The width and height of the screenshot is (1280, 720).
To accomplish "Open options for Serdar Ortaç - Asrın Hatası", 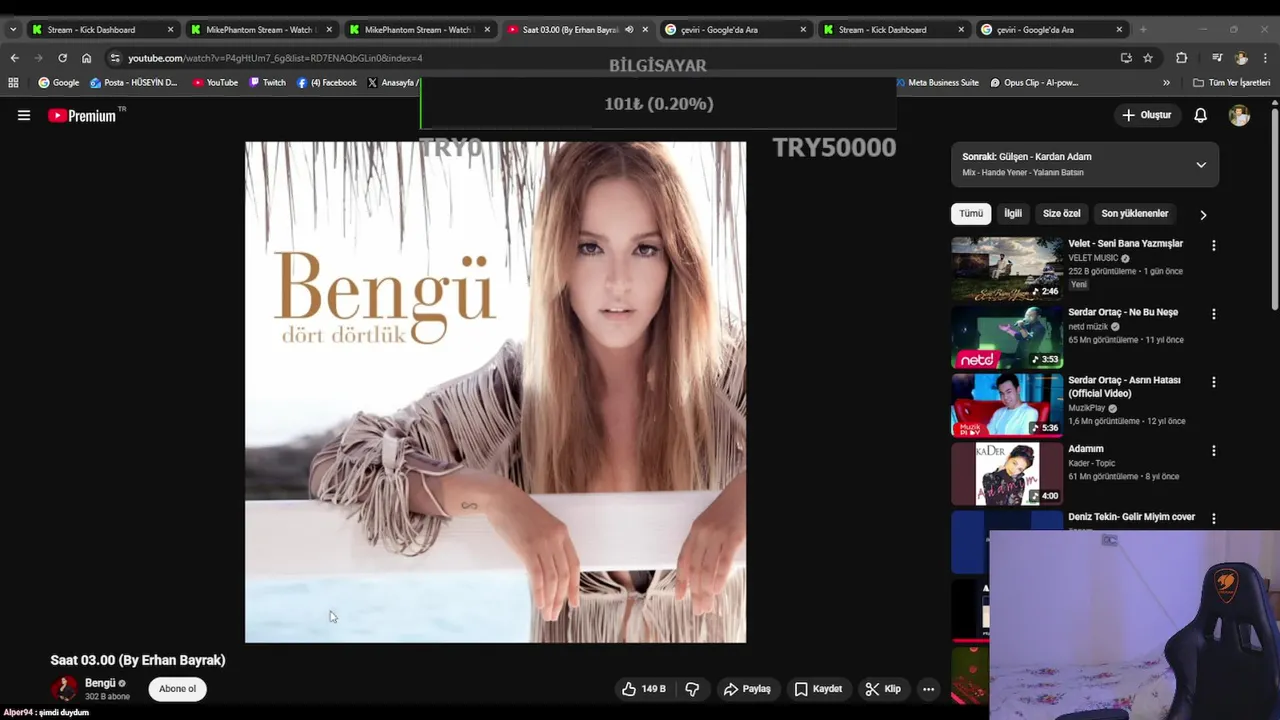I will click(1214, 382).
